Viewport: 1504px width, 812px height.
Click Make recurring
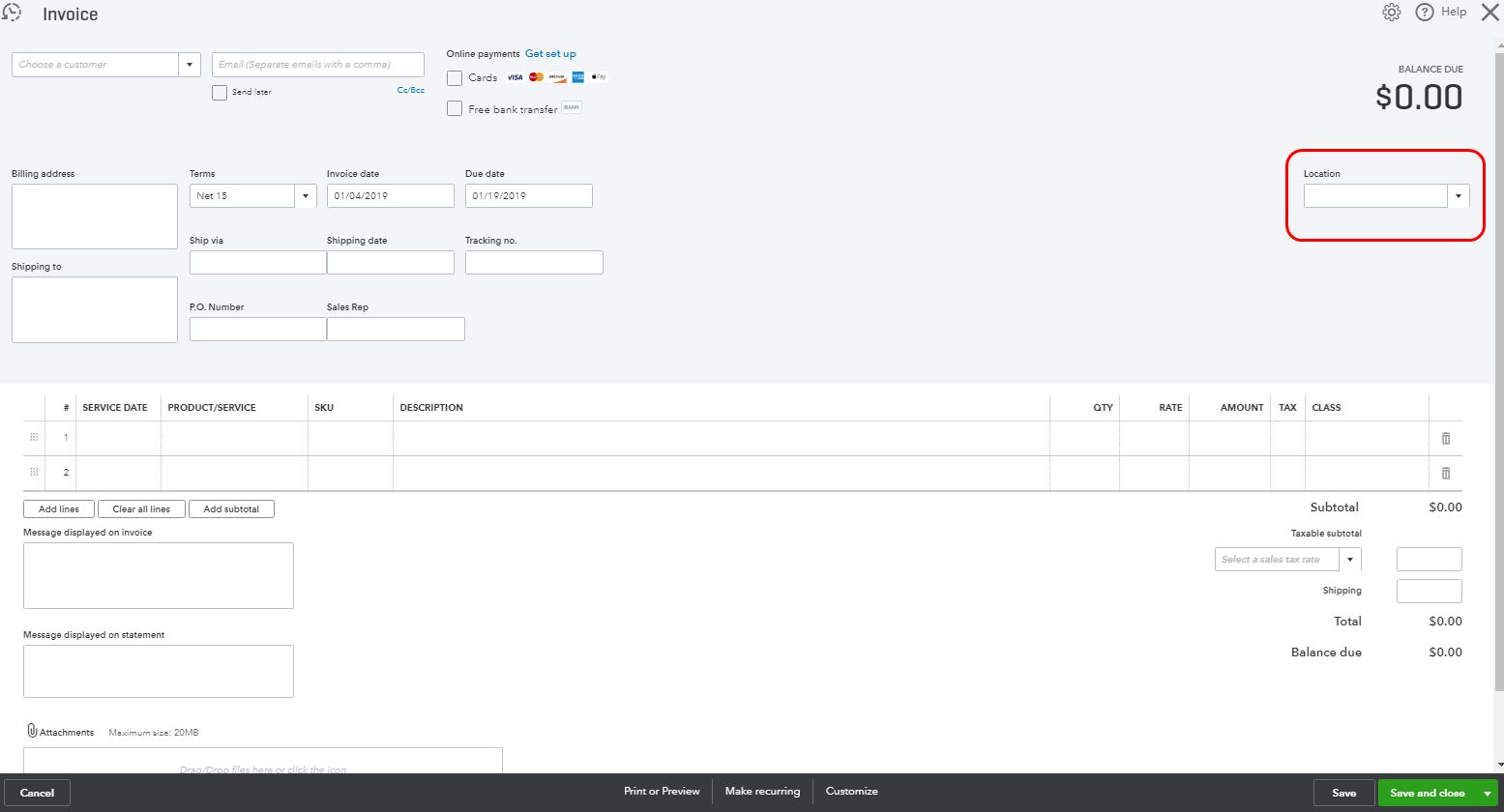pos(762,791)
